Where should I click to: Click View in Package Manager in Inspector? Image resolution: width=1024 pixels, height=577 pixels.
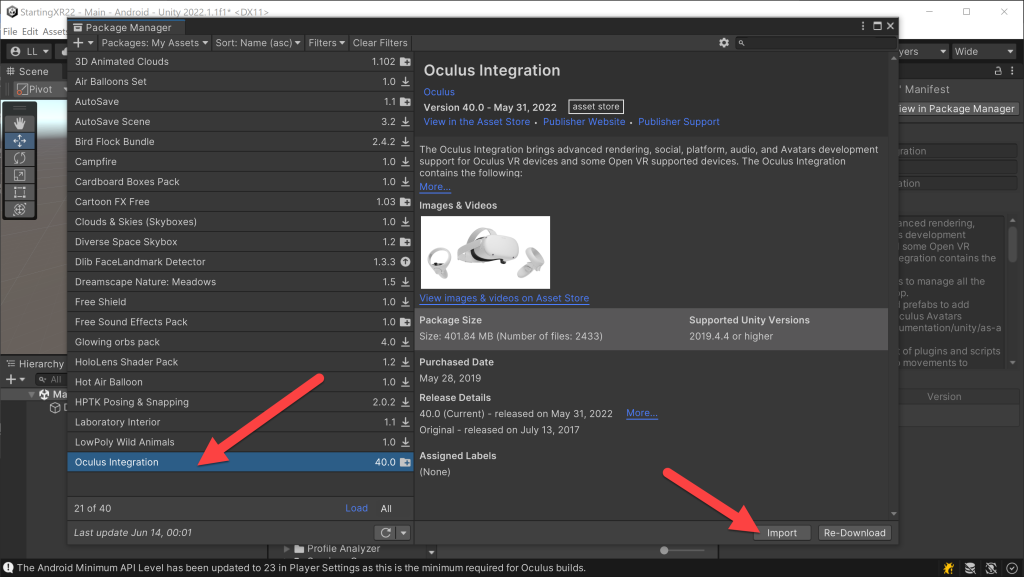point(957,108)
